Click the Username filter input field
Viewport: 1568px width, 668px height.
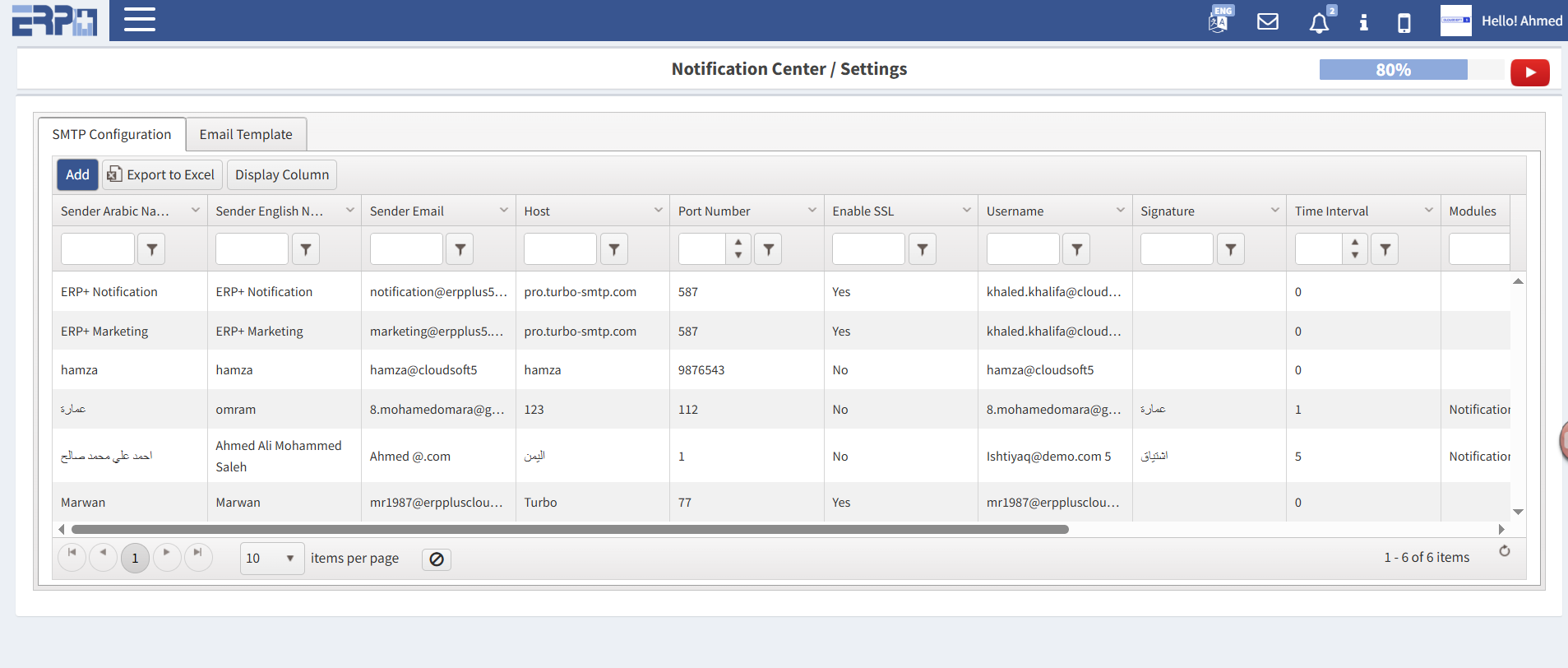click(1022, 249)
